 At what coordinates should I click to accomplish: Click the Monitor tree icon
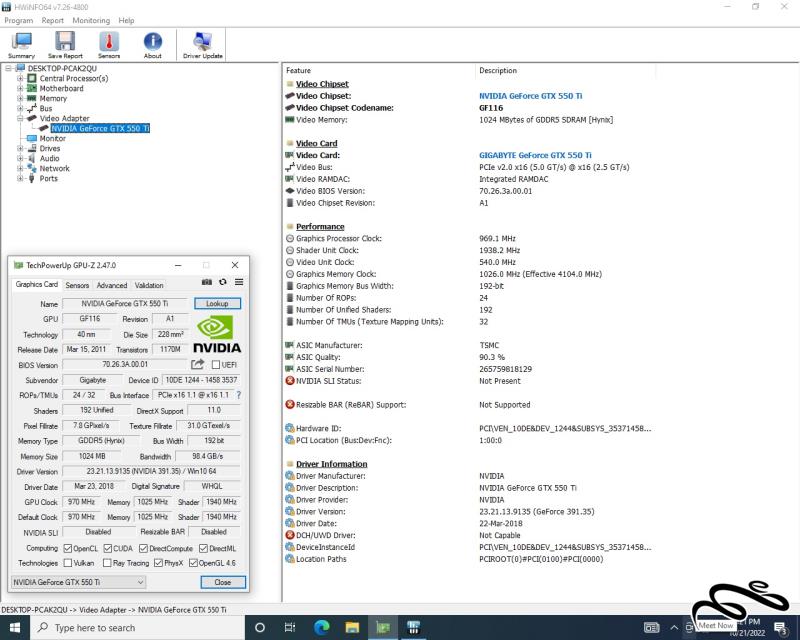pyautogui.click(x=32, y=138)
